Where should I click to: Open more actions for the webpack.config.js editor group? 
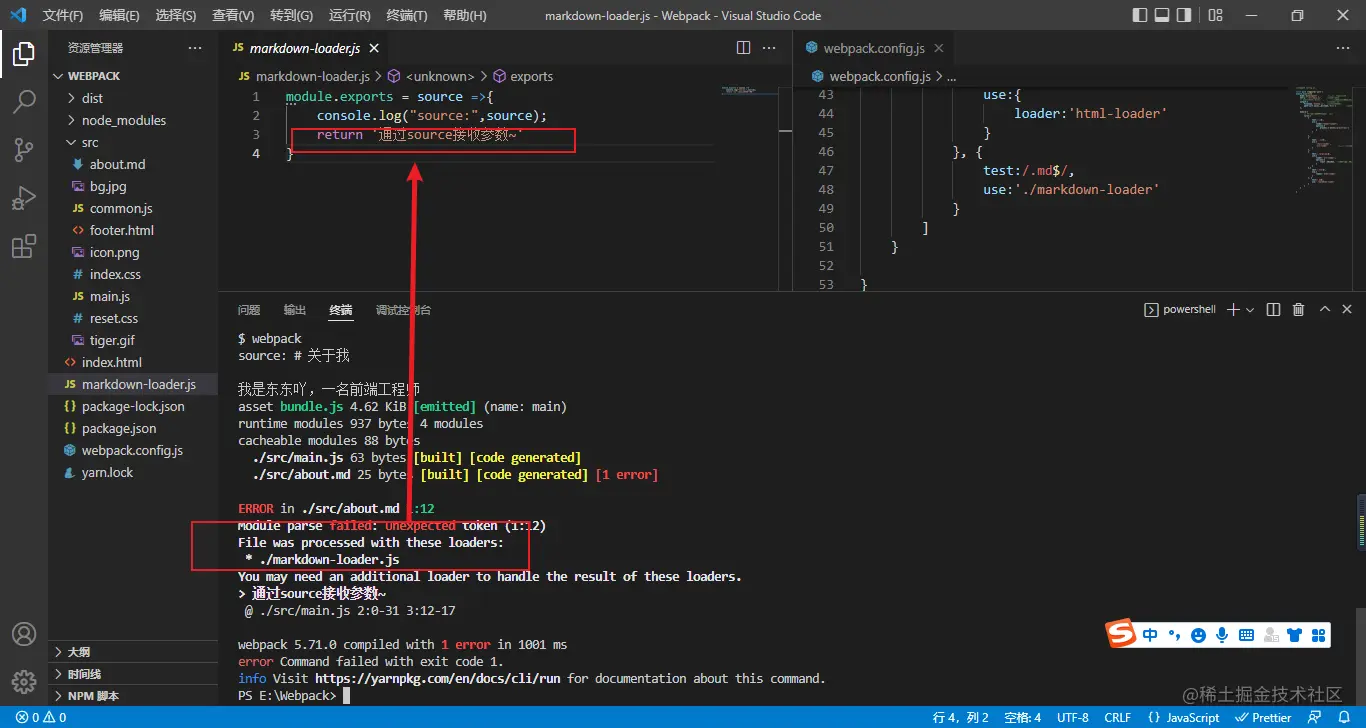pyautogui.click(x=1344, y=48)
